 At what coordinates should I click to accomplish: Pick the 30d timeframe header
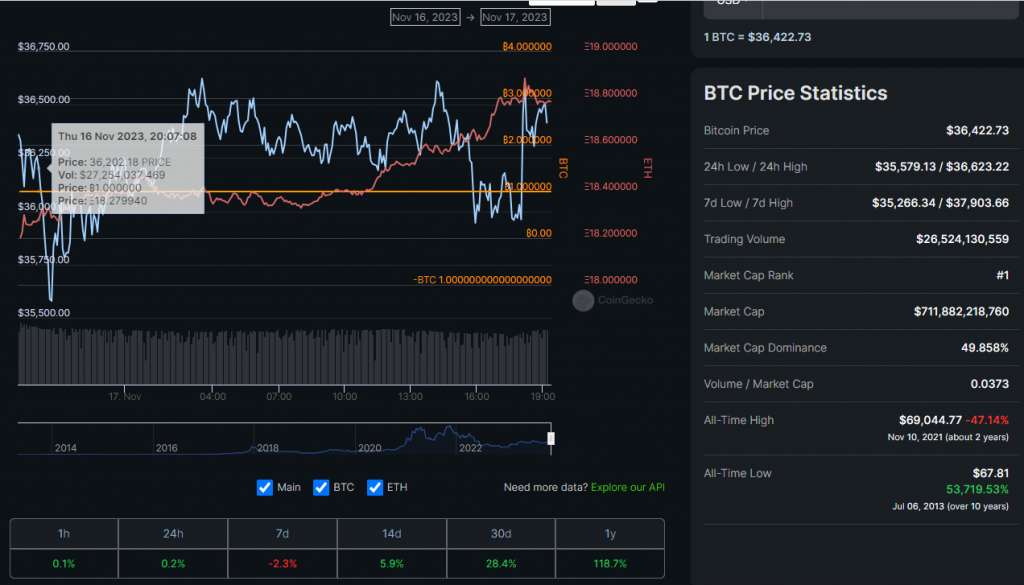[x=500, y=534]
